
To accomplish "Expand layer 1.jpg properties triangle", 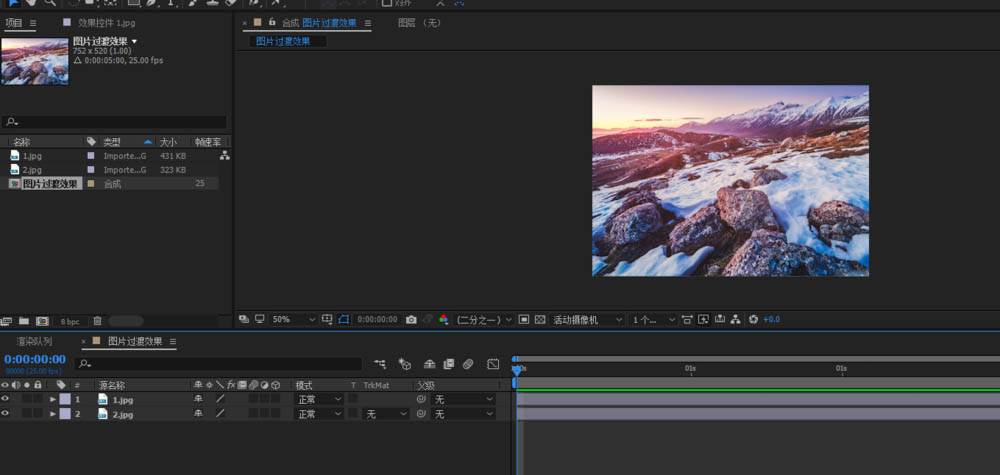I will pyautogui.click(x=52, y=399).
